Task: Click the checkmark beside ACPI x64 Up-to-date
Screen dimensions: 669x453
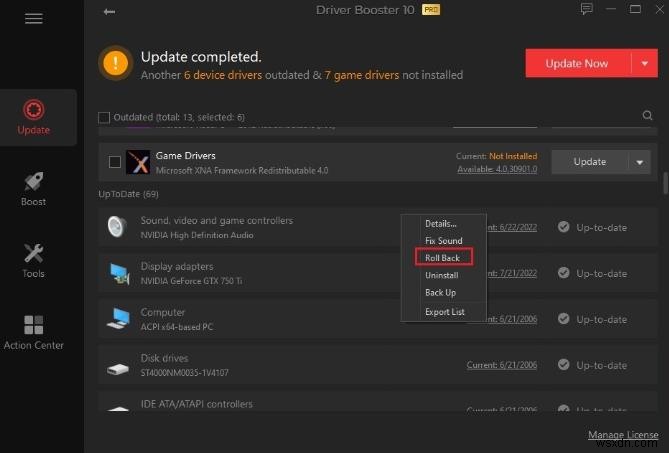Action: (x=564, y=319)
